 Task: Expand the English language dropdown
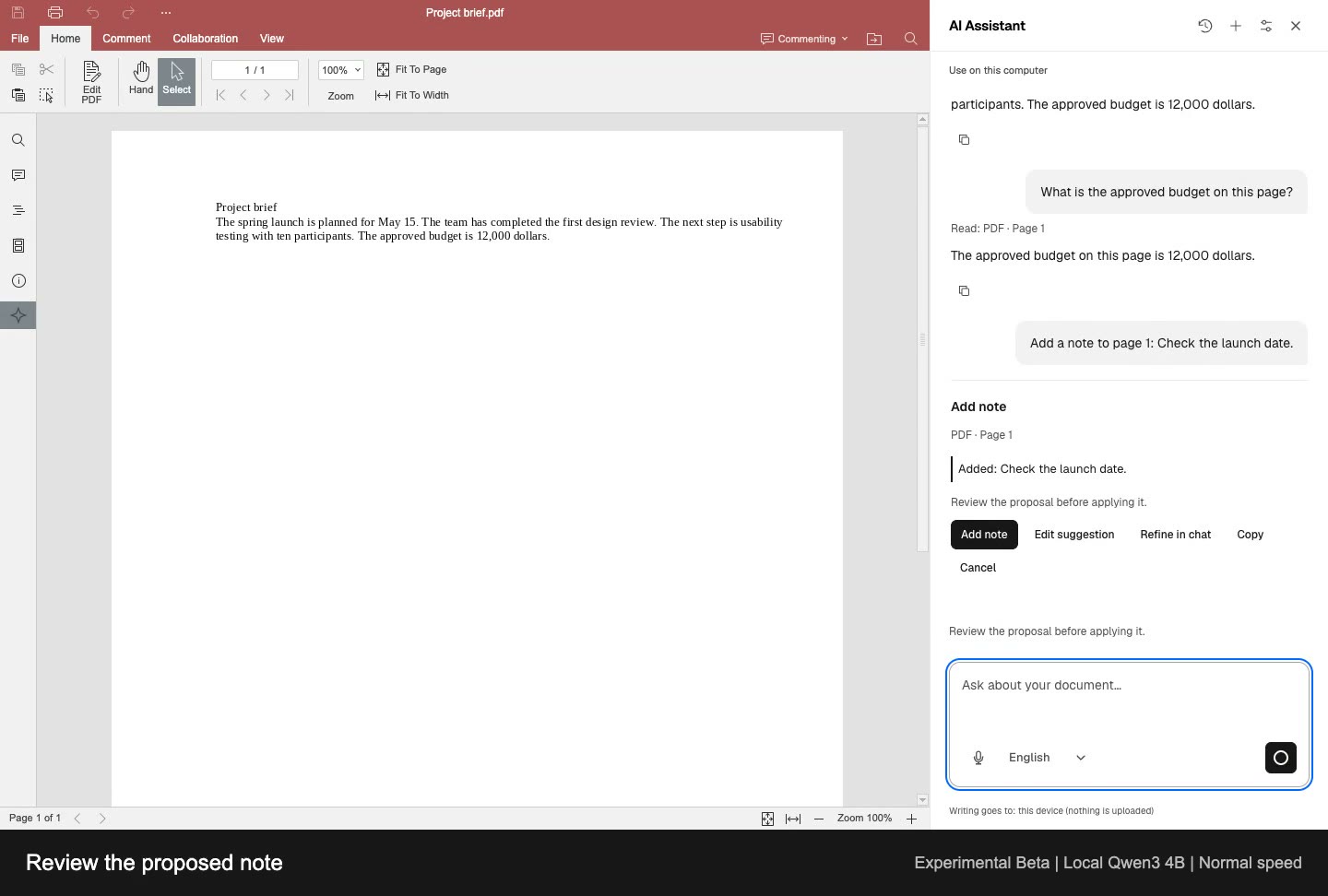pos(1048,758)
